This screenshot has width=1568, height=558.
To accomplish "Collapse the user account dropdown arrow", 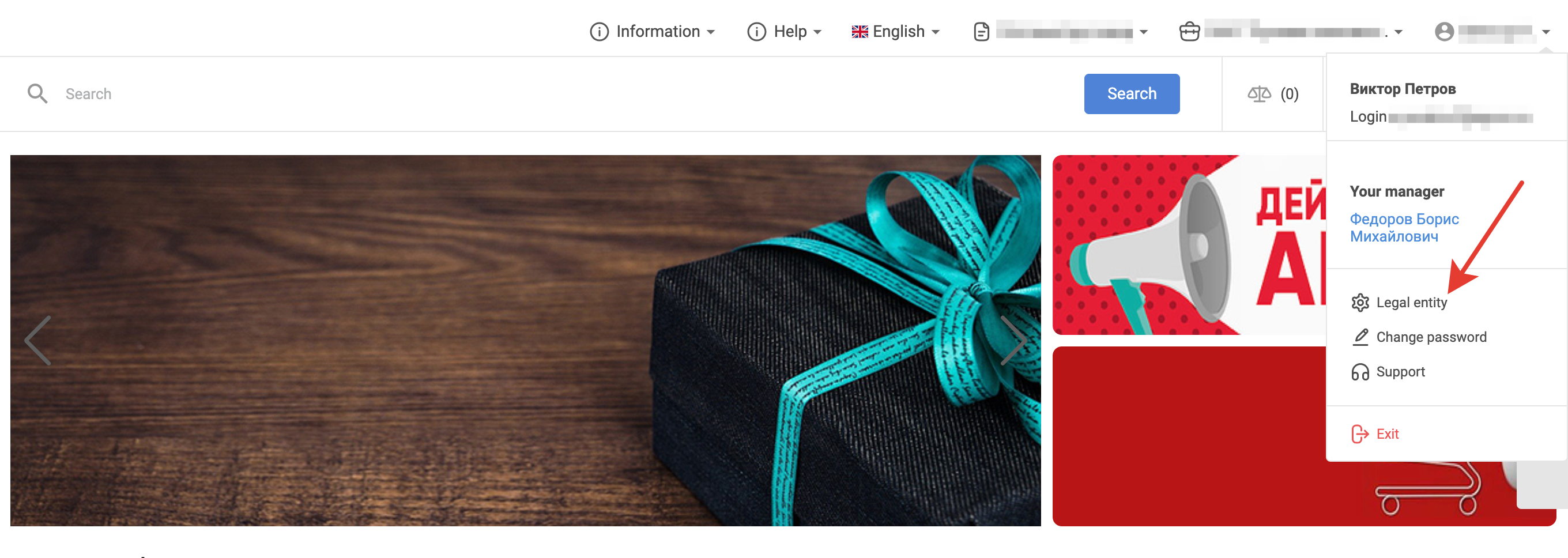I will point(1546,32).
